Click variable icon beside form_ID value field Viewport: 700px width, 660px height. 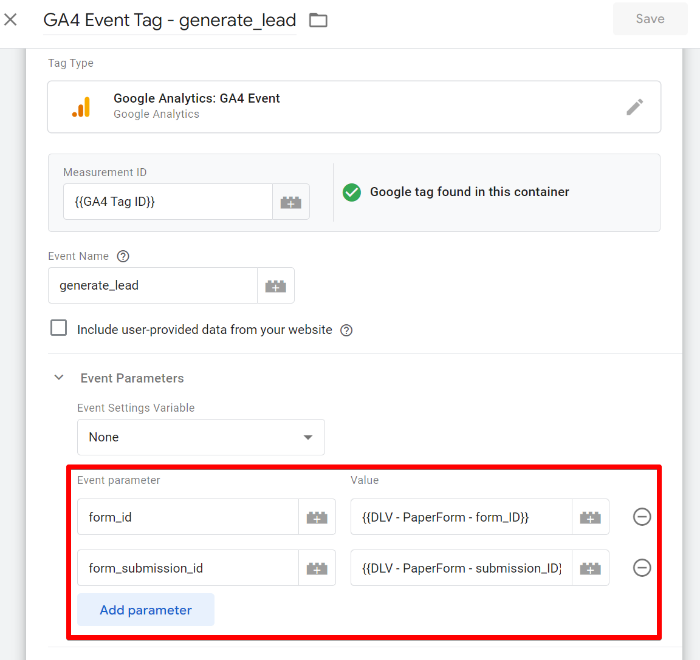click(591, 518)
